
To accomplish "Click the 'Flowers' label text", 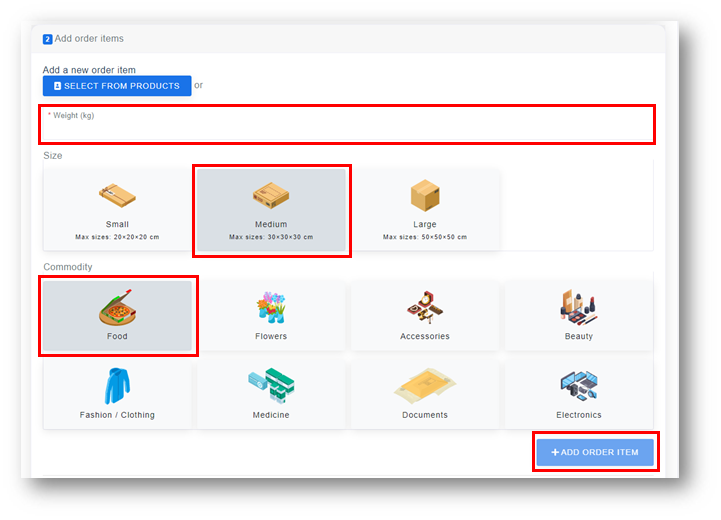I will [x=271, y=336].
